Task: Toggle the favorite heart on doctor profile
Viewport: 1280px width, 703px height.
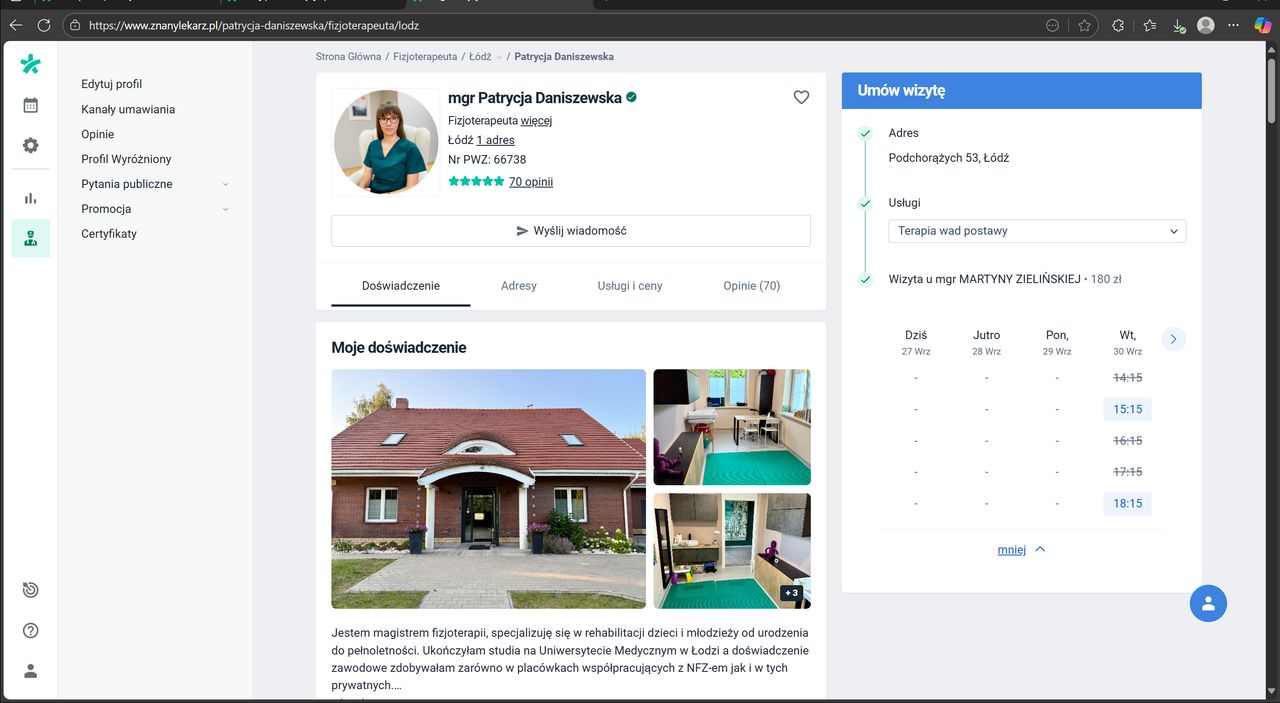Action: [x=801, y=97]
